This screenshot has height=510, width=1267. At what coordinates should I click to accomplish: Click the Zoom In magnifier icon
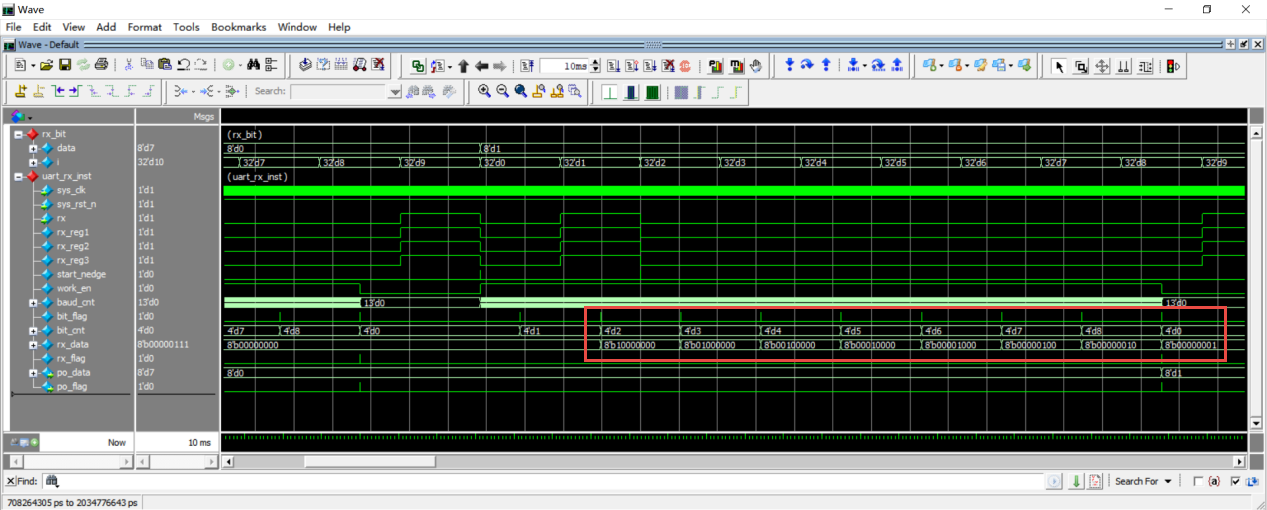[484, 92]
